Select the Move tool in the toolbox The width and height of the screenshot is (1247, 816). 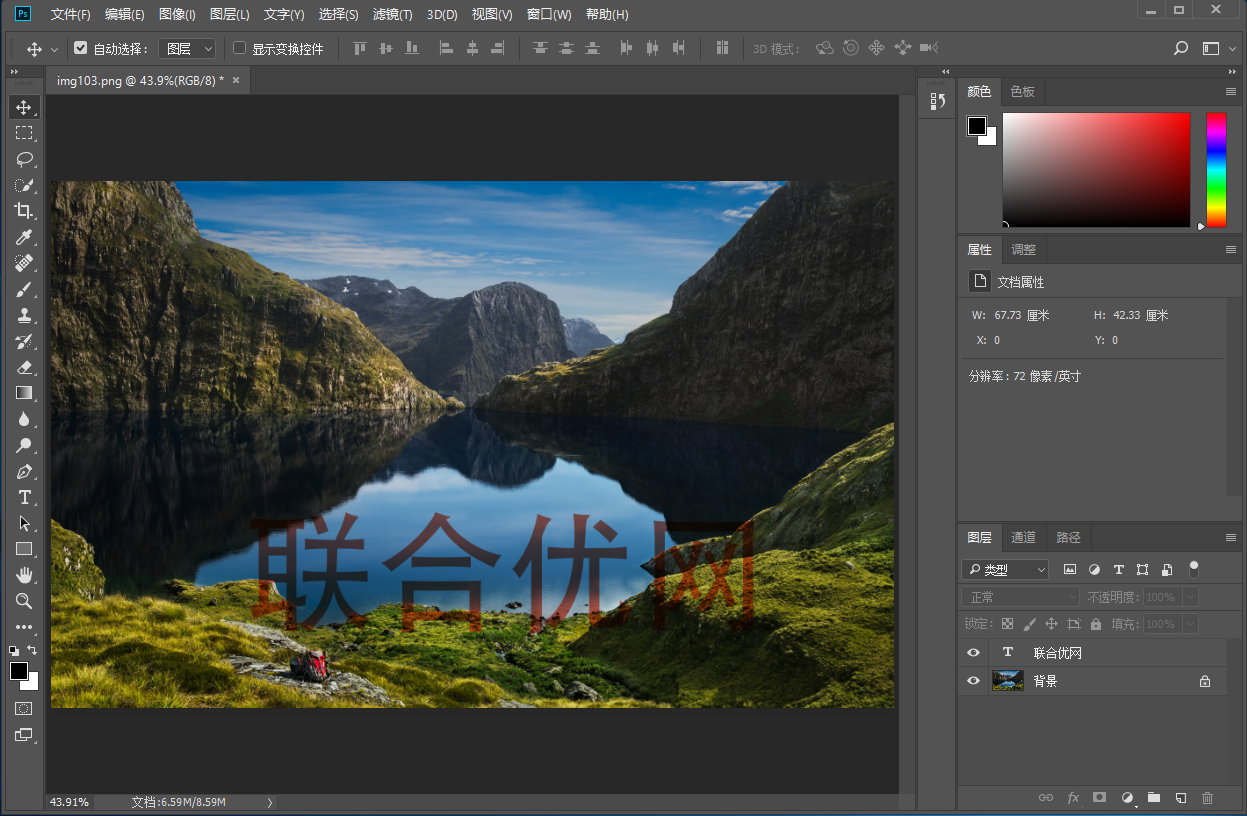tap(24, 107)
